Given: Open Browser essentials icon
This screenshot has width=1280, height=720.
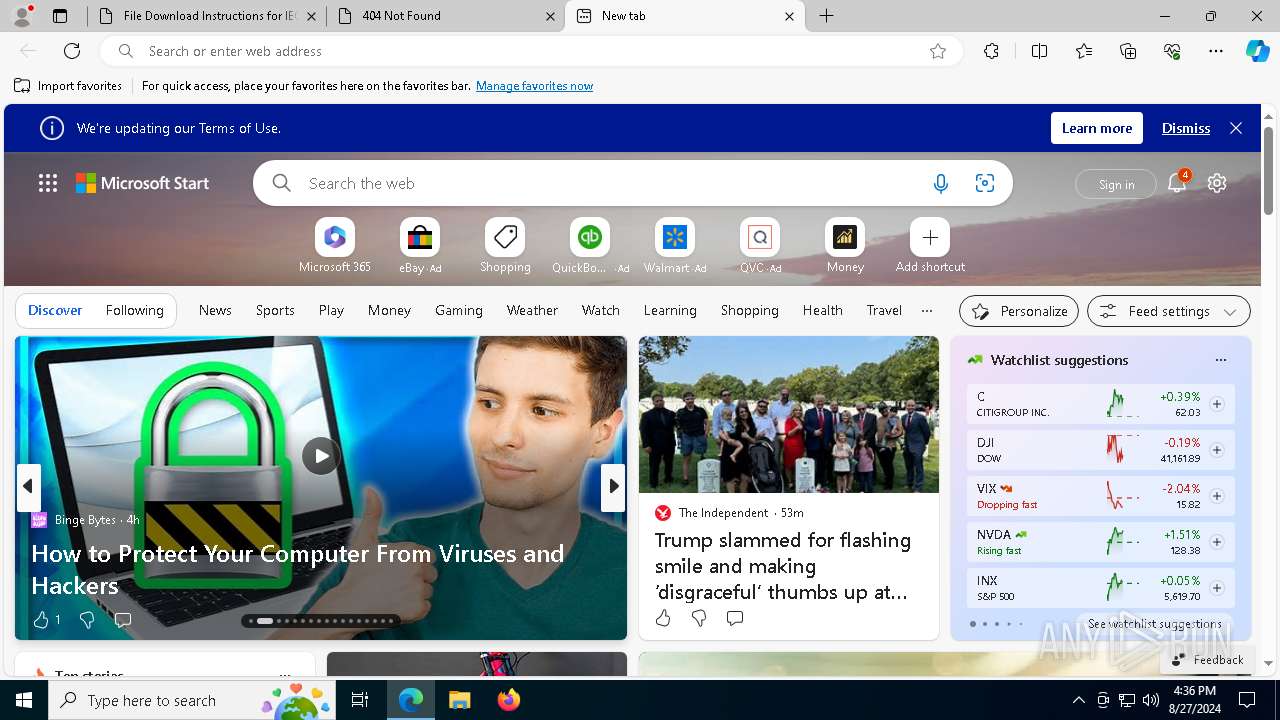Looking at the screenshot, I should pos(1172,51).
